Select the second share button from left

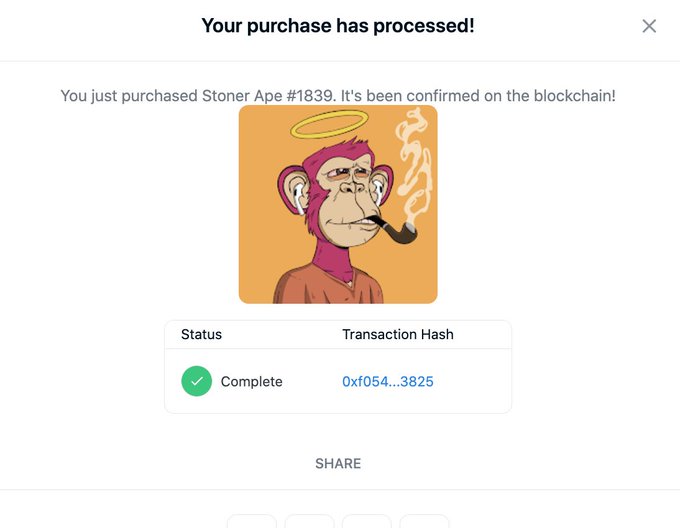[x=309, y=521]
